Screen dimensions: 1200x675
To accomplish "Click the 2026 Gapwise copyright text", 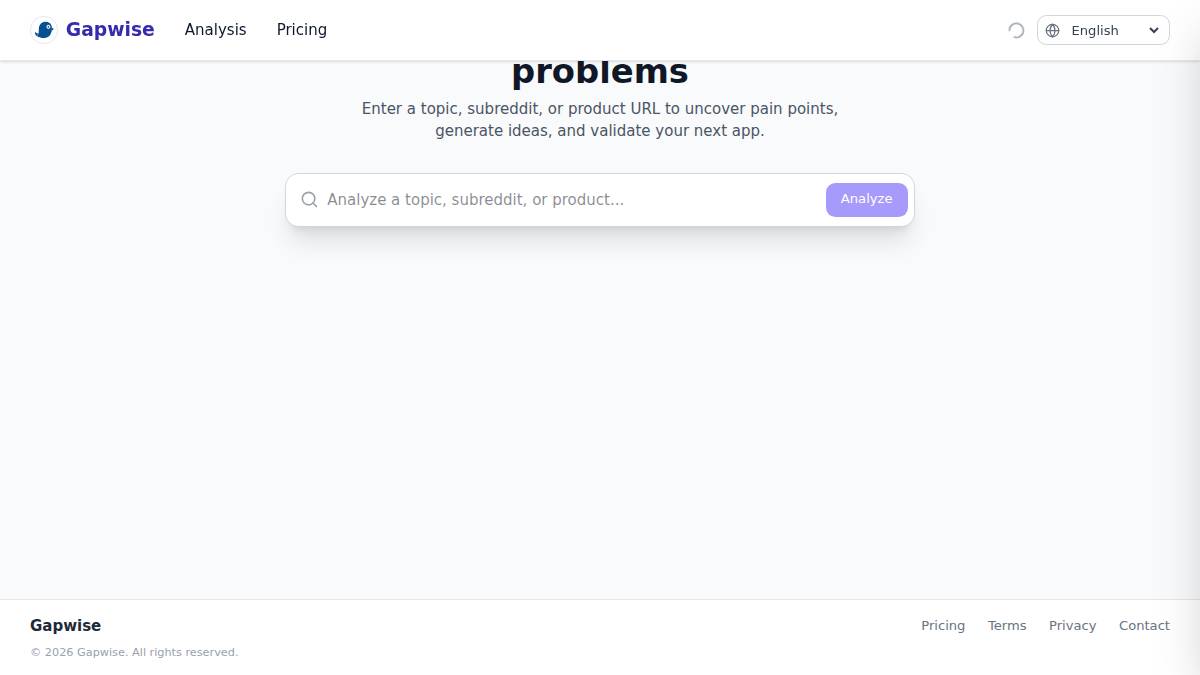I will pyautogui.click(x=134, y=652).
